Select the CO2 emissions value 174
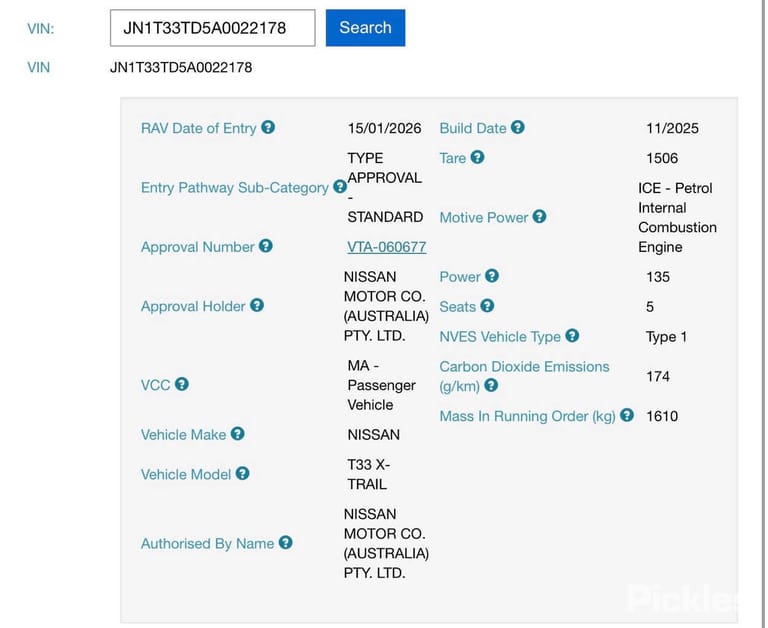The image size is (768, 628). pyautogui.click(x=658, y=376)
